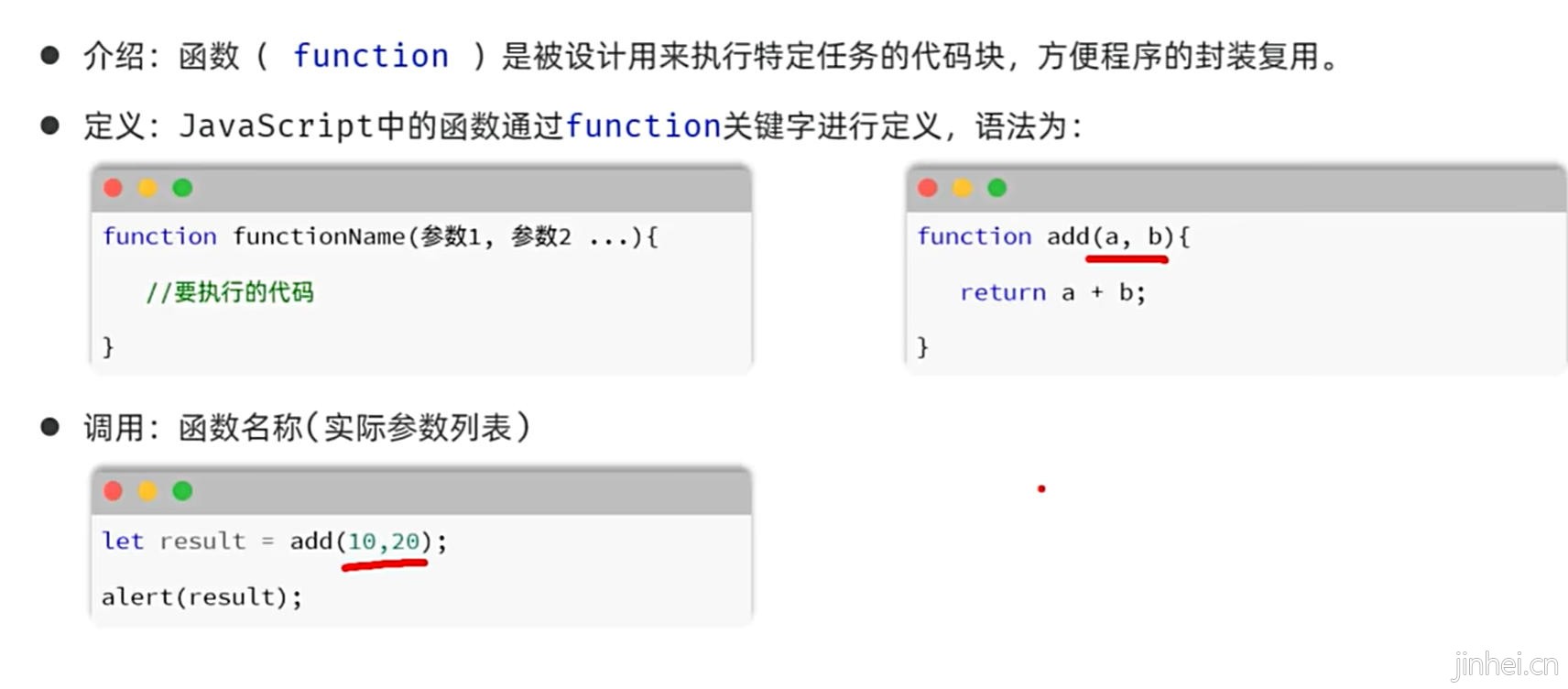
Task: Click yellow dot in add(a, b) window
Action: pos(962,188)
